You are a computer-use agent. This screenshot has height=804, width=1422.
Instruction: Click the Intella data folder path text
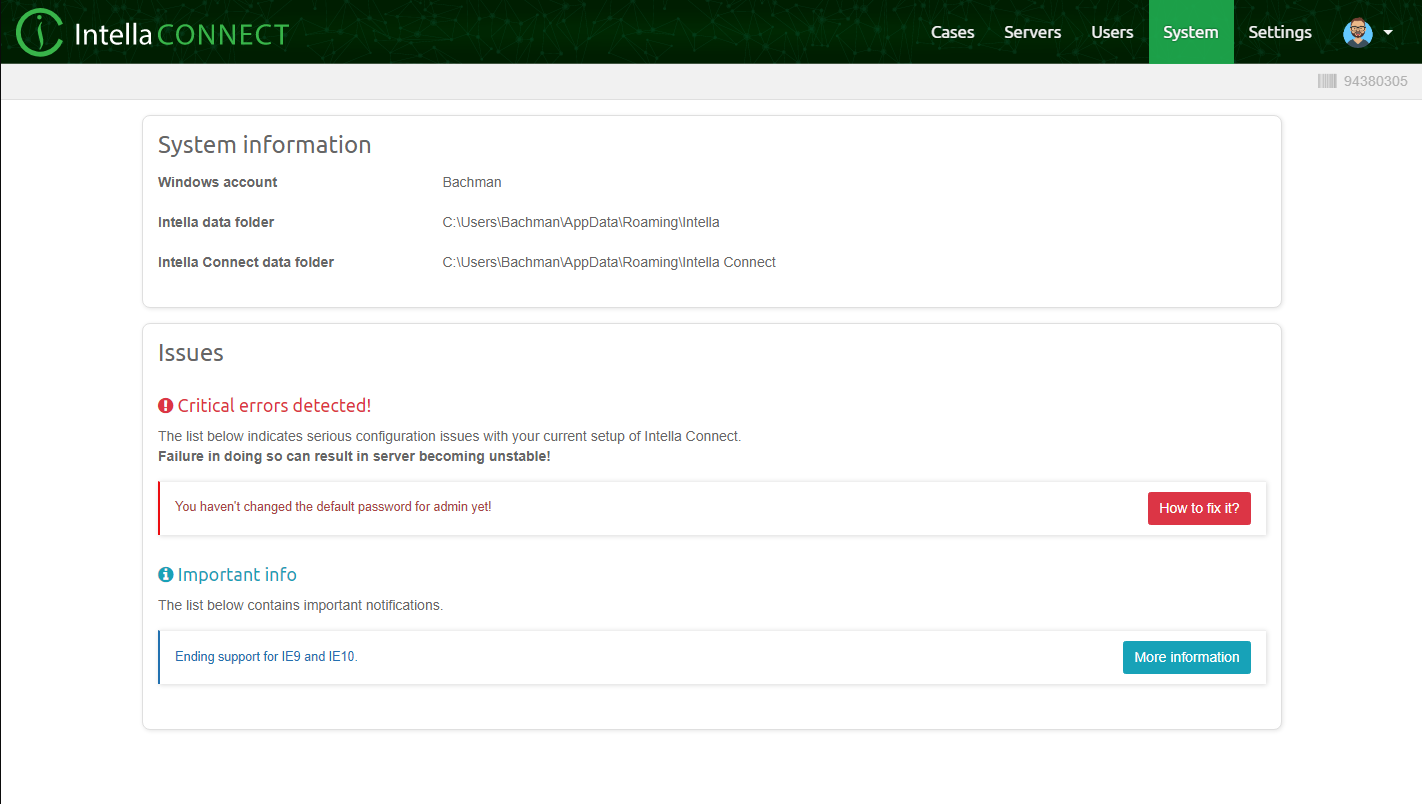pyautogui.click(x=580, y=222)
